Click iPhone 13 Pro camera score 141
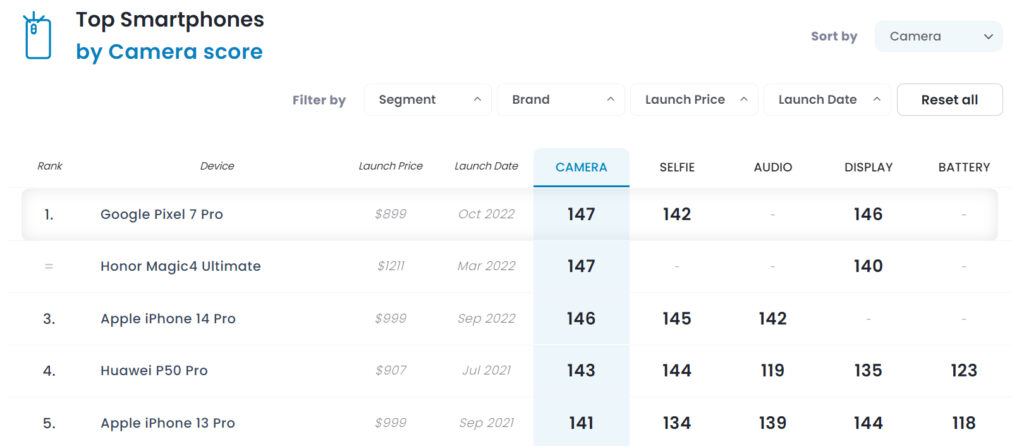 (x=581, y=423)
